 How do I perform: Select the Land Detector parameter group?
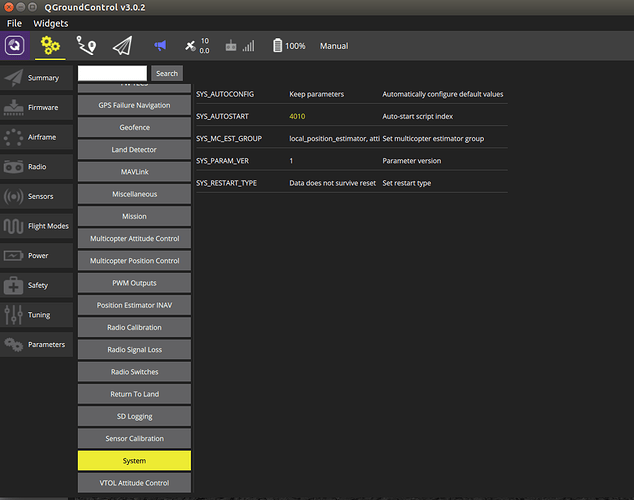(x=134, y=150)
